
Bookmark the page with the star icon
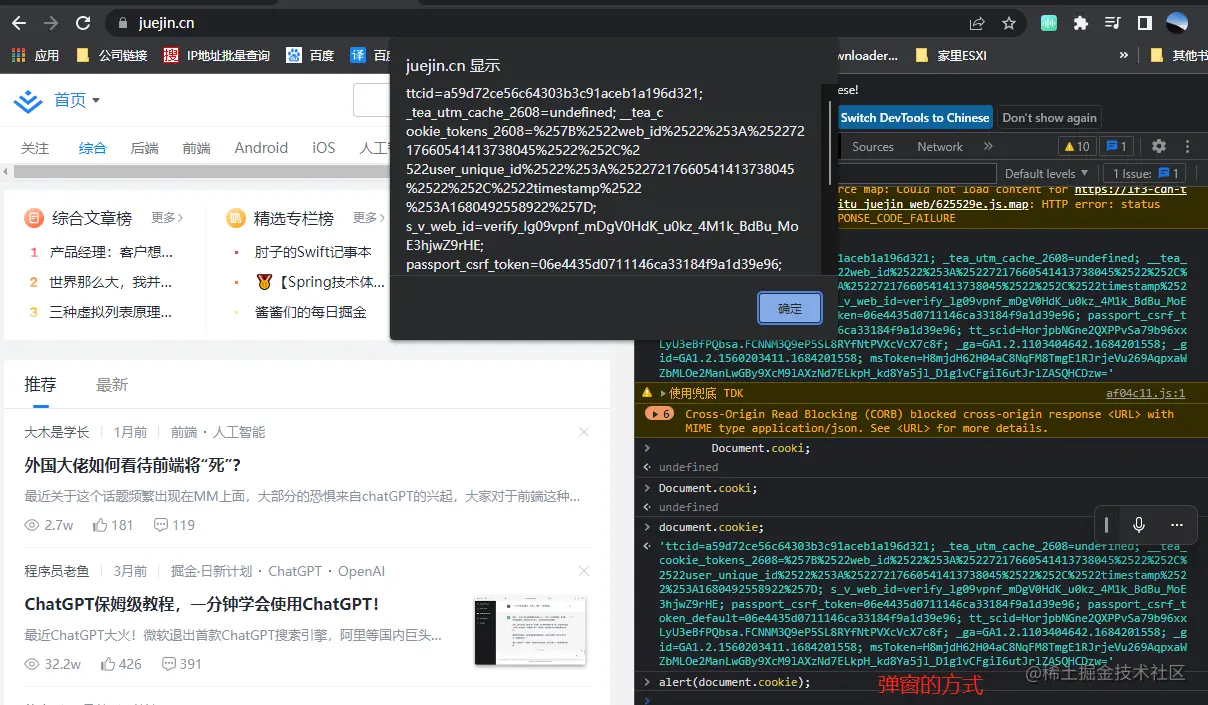(1008, 22)
